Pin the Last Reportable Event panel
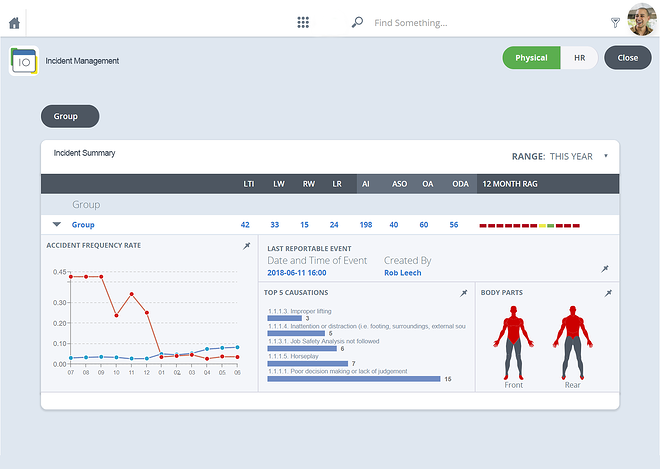660x469 pixels. coord(605,269)
